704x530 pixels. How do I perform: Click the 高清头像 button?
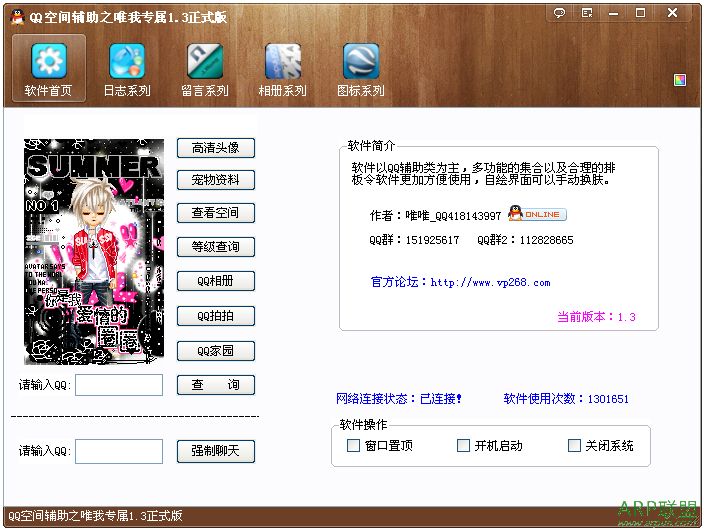216,148
